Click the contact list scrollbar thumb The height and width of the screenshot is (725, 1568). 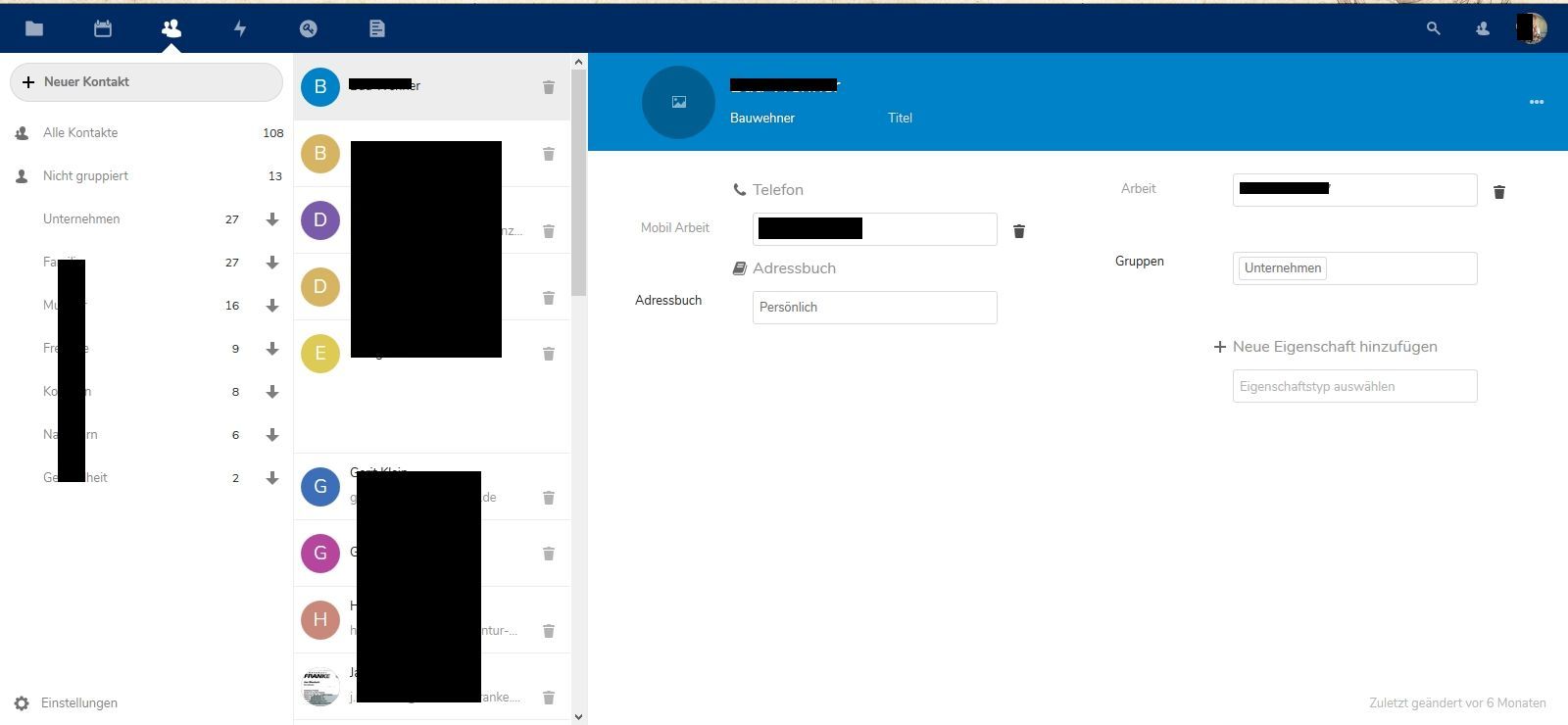tap(578, 182)
